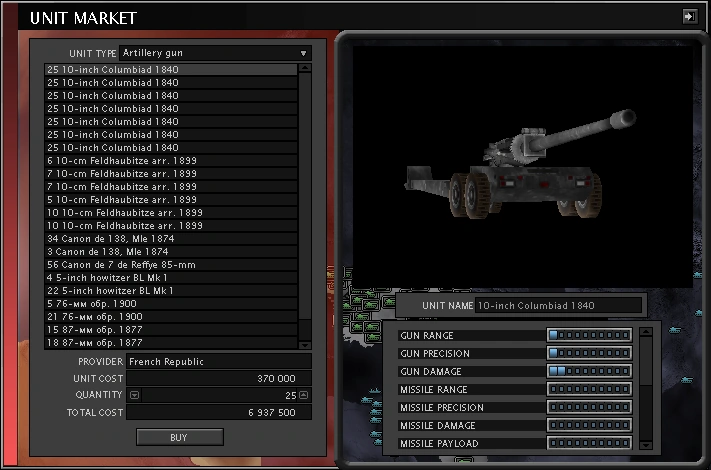Viewport: 711px width, 470px height.
Task: Decrease quantity with the down arrow
Action: pyautogui.click(x=135, y=395)
